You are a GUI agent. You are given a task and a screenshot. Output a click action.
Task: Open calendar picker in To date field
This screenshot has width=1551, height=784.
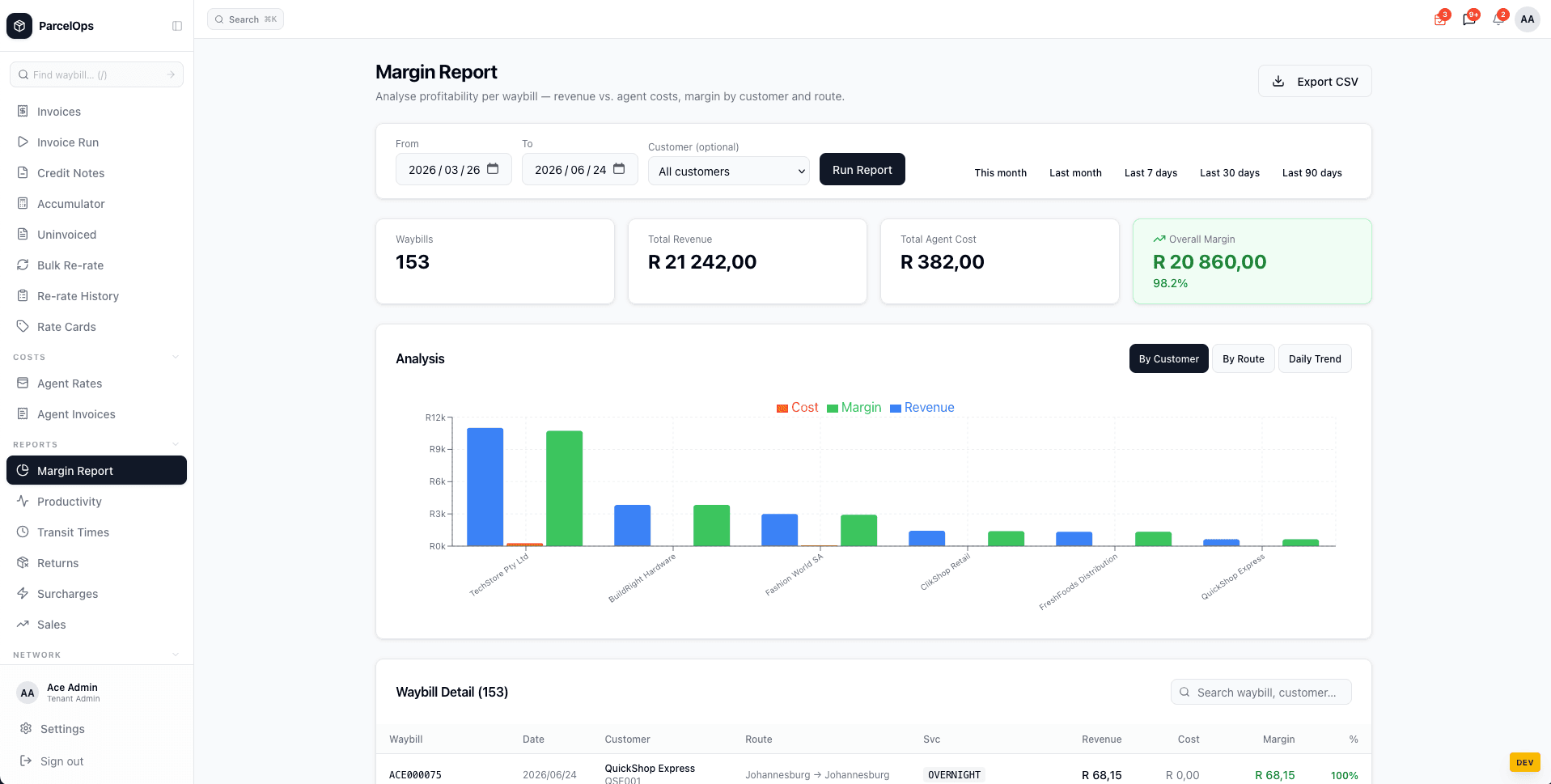point(619,169)
